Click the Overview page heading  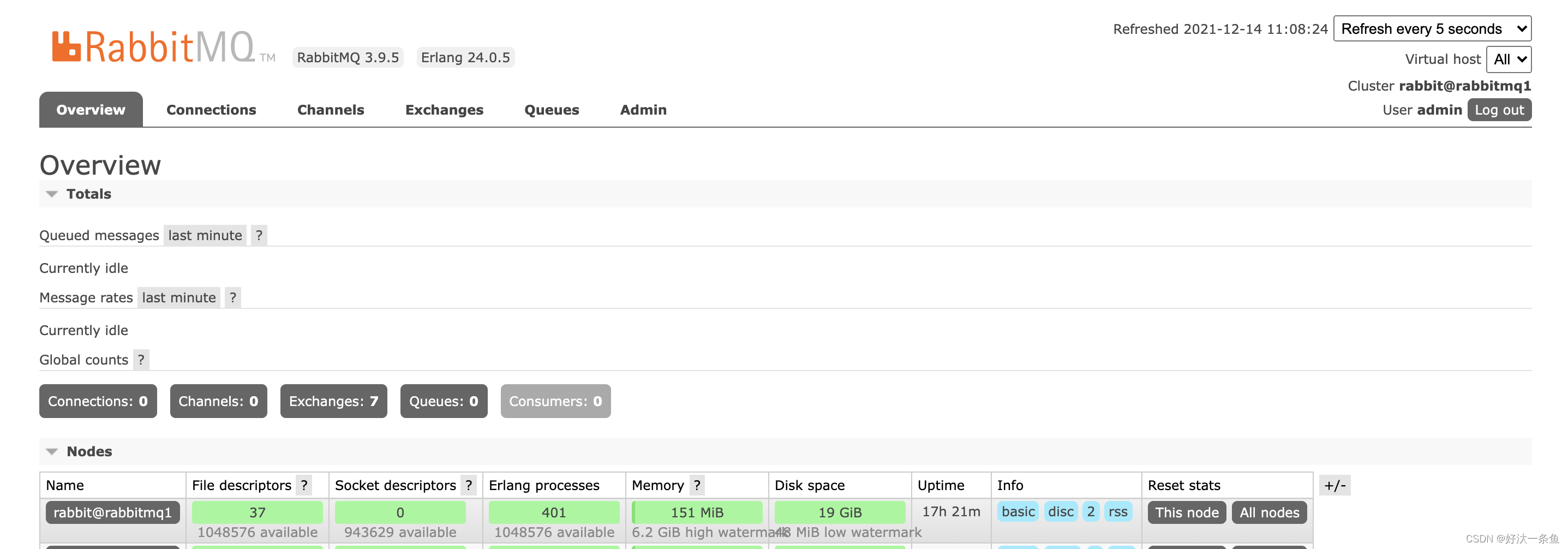[100, 165]
